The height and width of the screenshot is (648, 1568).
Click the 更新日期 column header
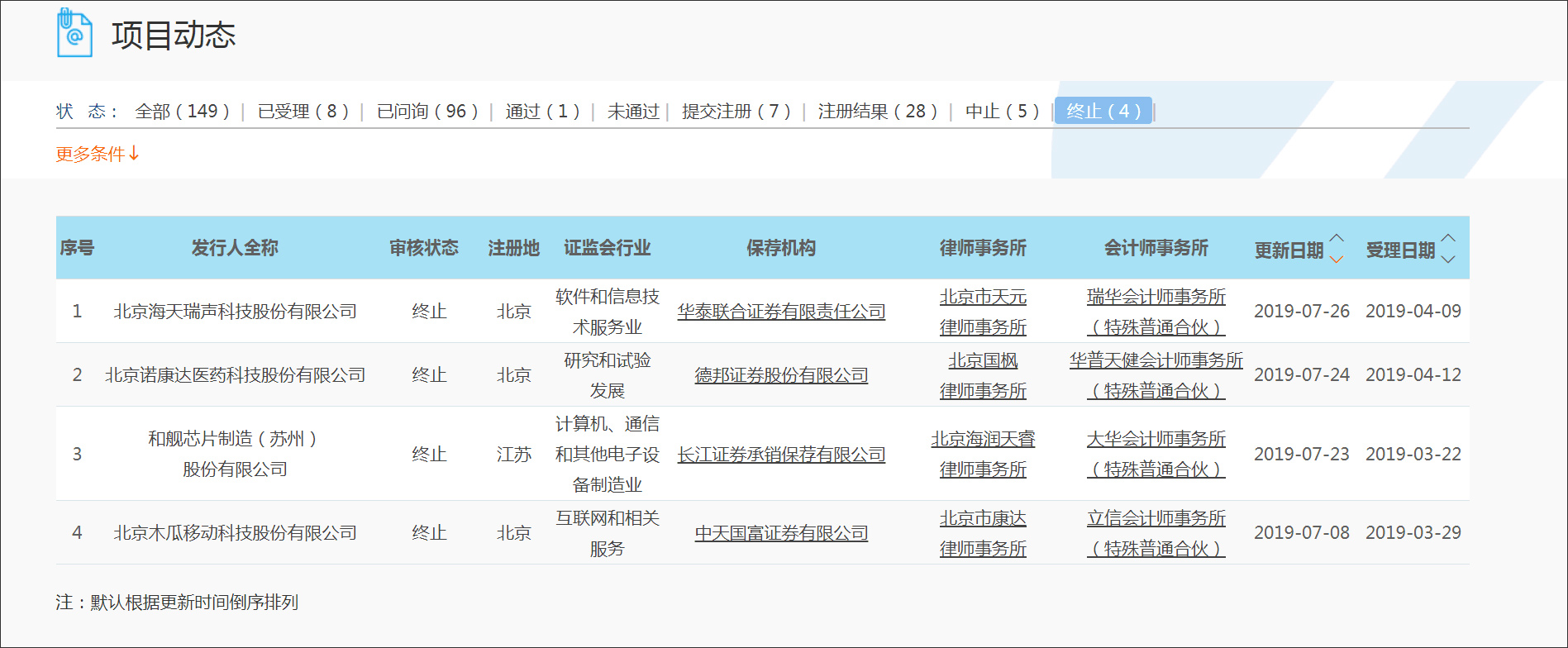pyautogui.click(x=1289, y=250)
